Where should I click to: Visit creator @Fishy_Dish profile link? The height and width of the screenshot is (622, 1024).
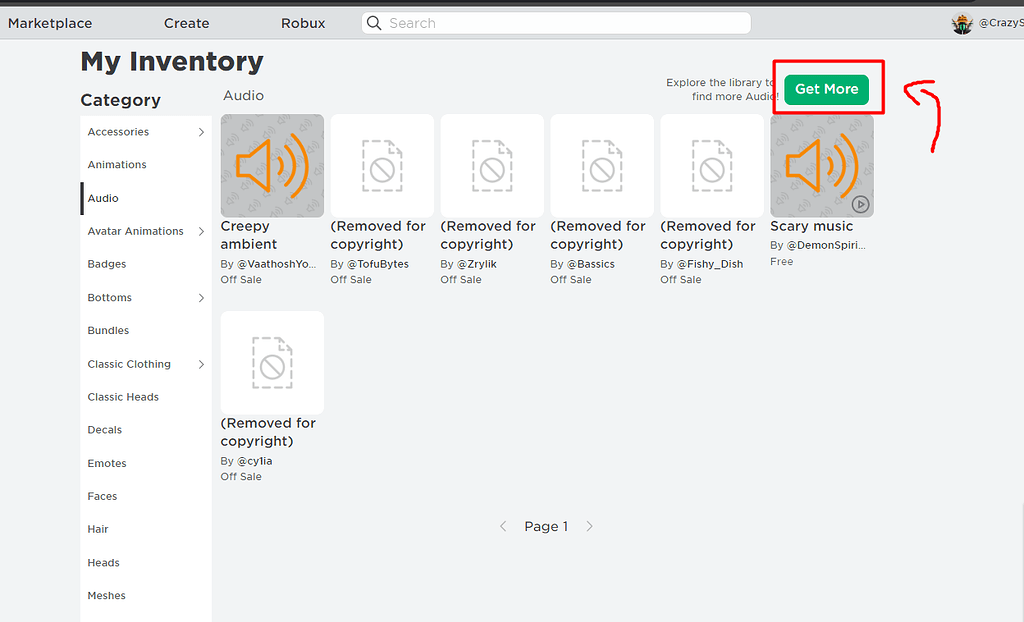710,264
